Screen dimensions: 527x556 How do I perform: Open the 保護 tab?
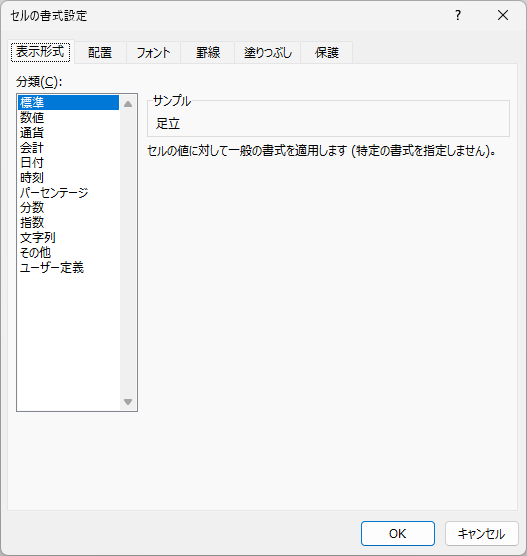(x=327, y=52)
